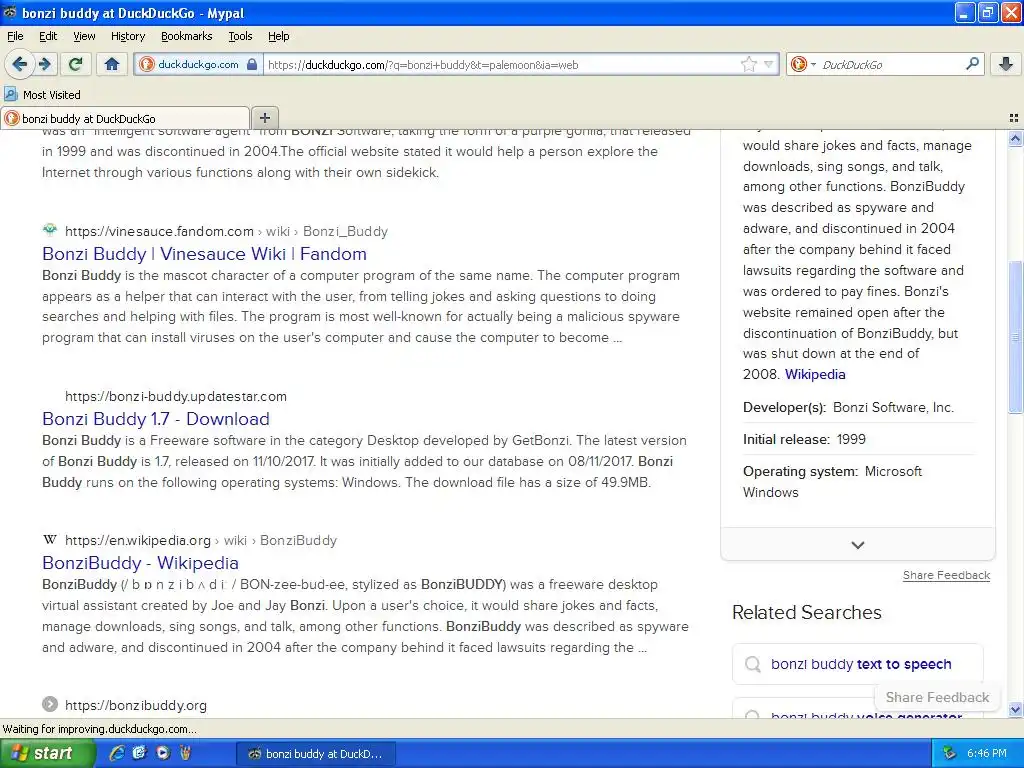Click the DuckDuckGo search engine icon
Viewport: 1024px width, 768px height.
coord(798,64)
